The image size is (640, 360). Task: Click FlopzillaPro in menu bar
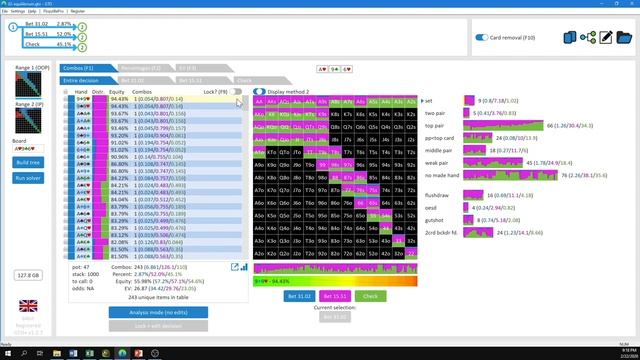coord(53,11)
